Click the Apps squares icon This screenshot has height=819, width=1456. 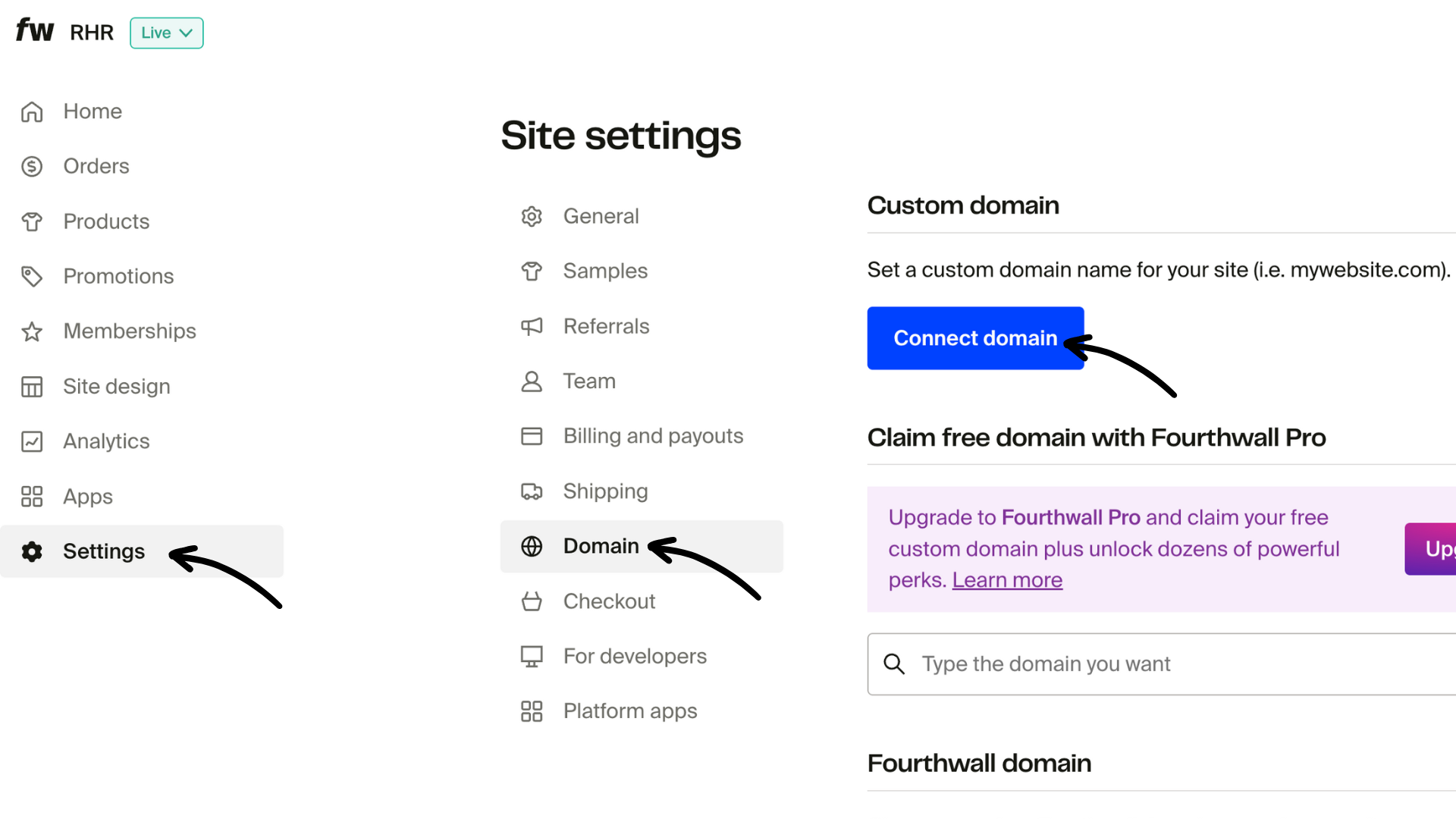[x=33, y=497]
